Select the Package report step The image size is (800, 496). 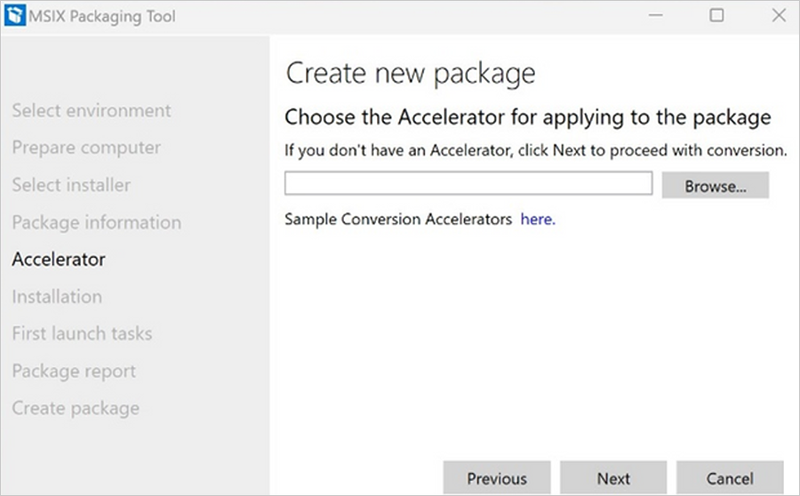coord(74,371)
